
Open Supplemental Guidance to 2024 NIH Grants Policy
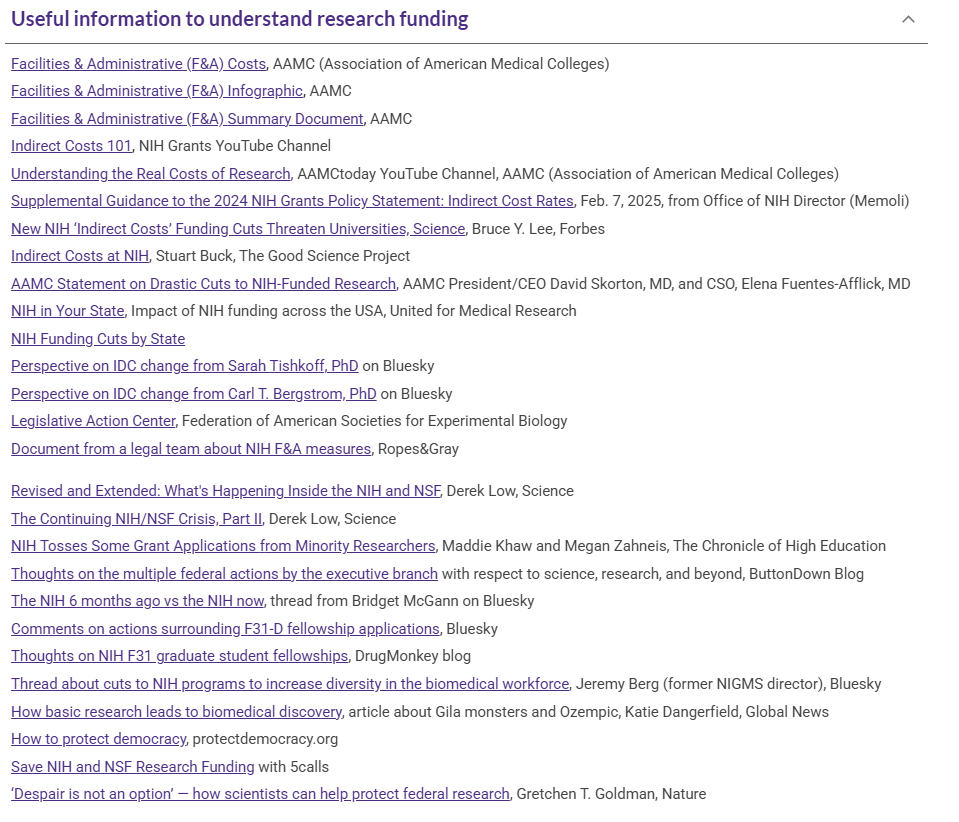tap(292, 201)
